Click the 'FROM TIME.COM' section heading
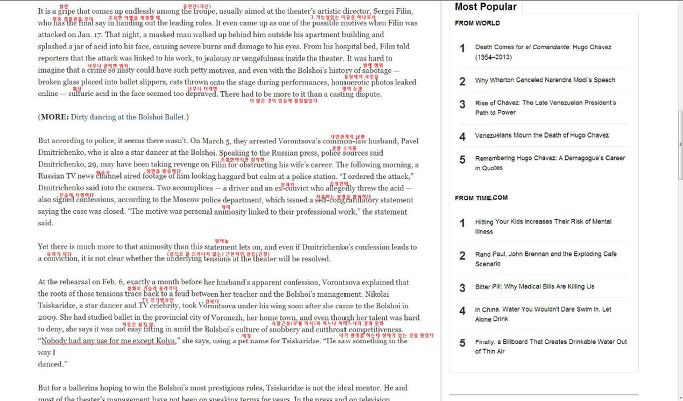Viewport: 683px width, 401px height. click(x=481, y=198)
